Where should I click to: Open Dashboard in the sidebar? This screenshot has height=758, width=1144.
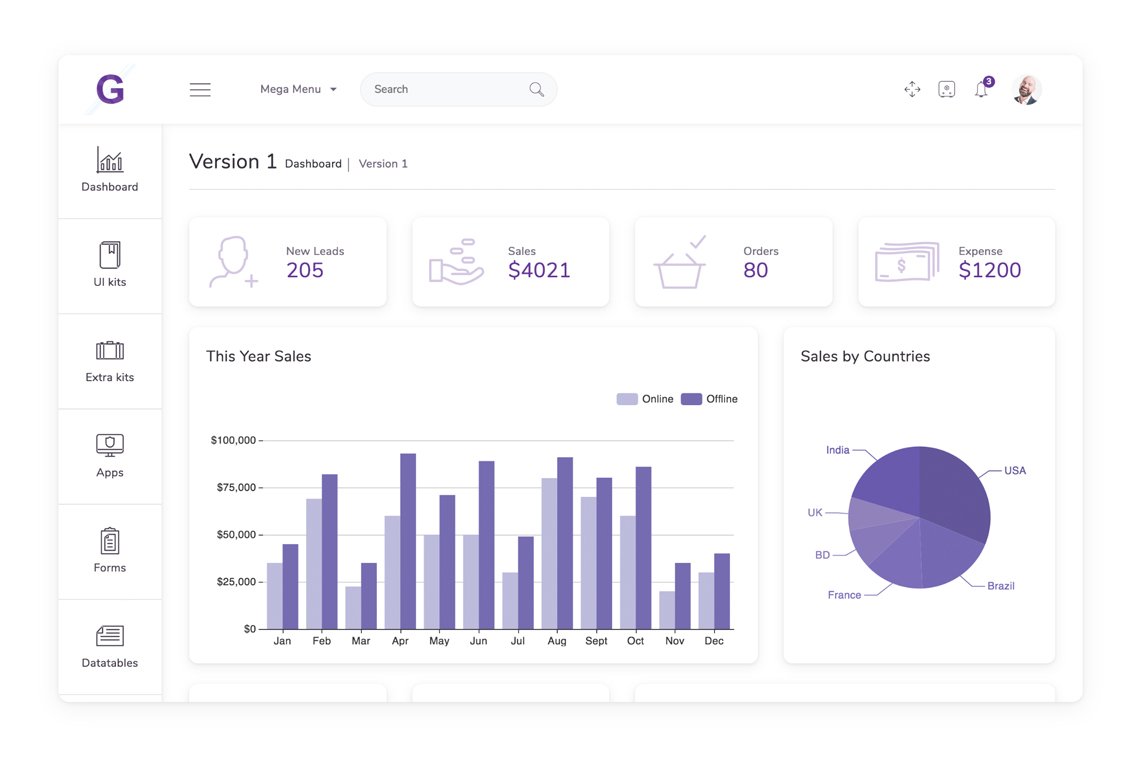click(x=109, y=170)
